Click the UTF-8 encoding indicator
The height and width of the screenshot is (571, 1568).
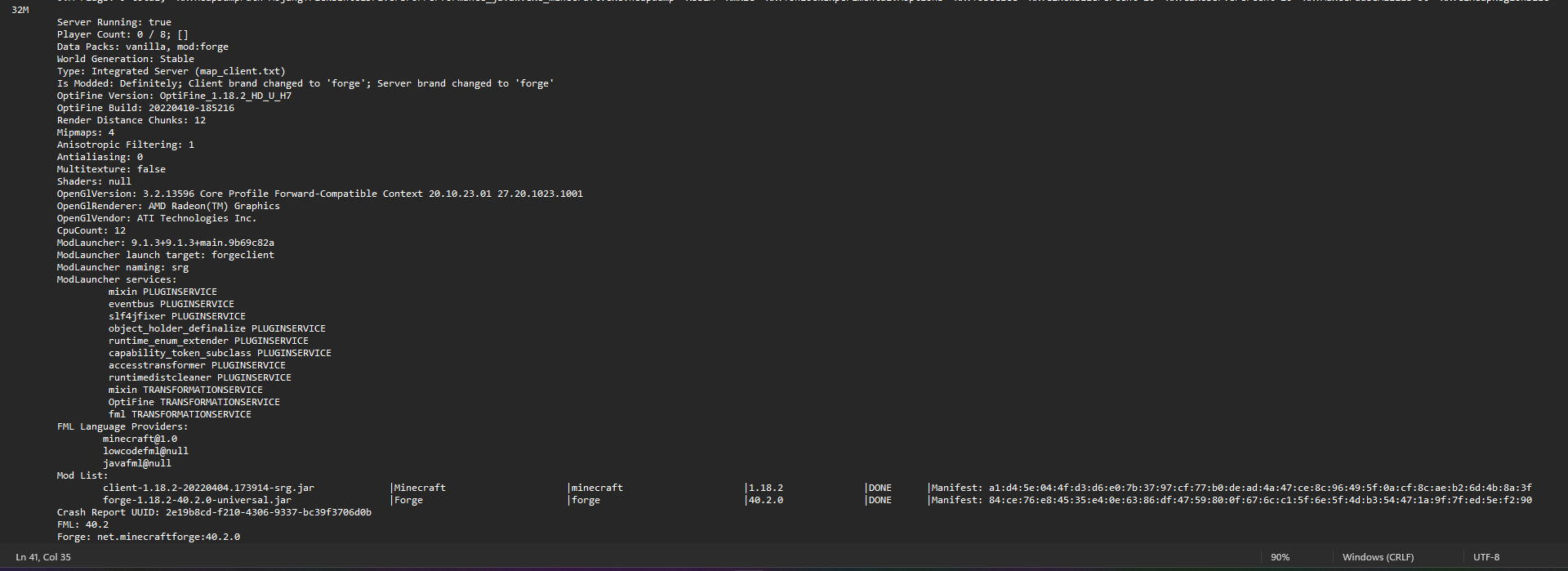1486,557
